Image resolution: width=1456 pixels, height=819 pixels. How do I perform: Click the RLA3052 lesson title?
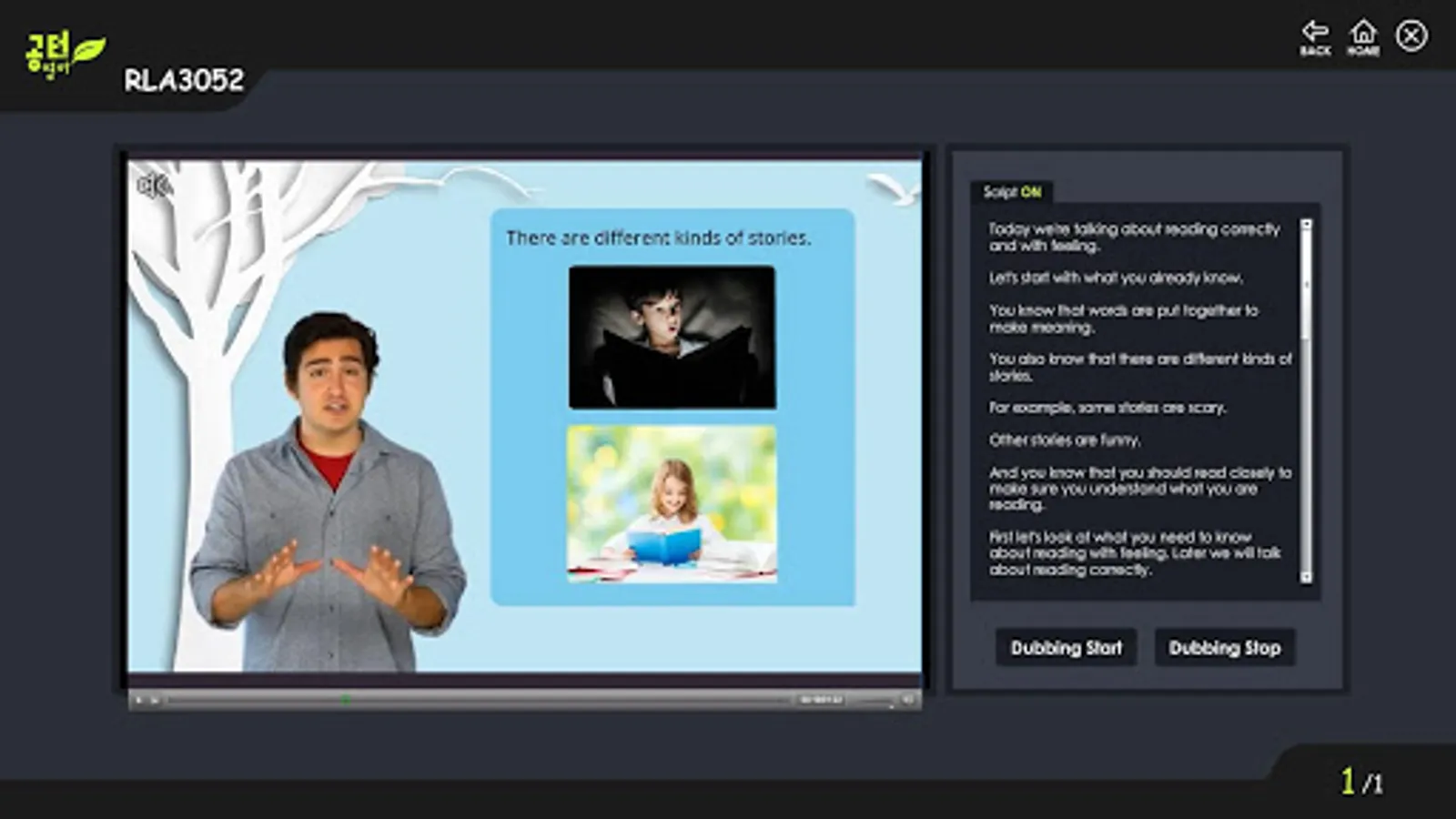pyautogui.click(x=184, y=80)
